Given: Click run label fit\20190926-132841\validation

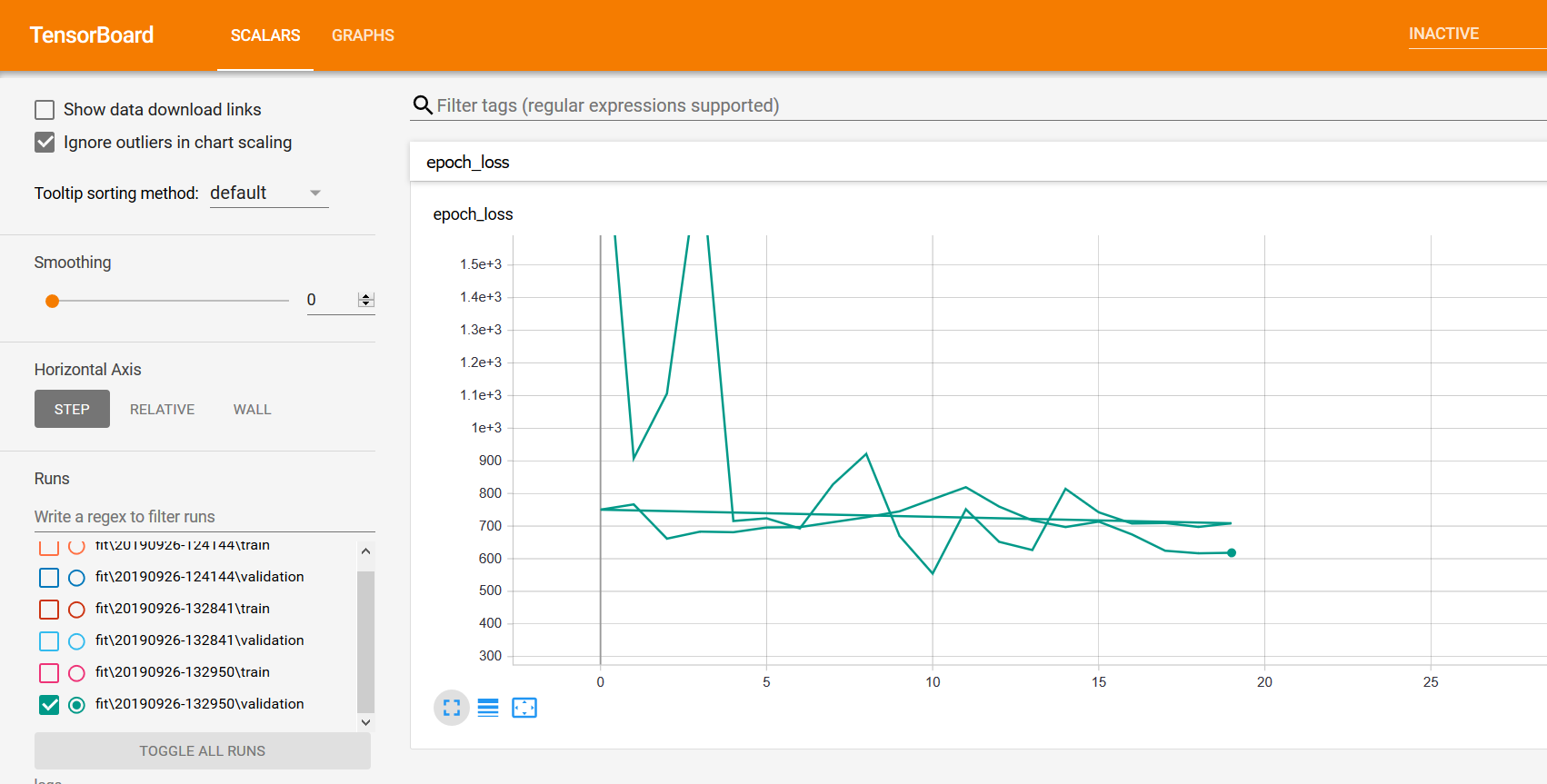Looking at the screenshot, I should [200, 640].
